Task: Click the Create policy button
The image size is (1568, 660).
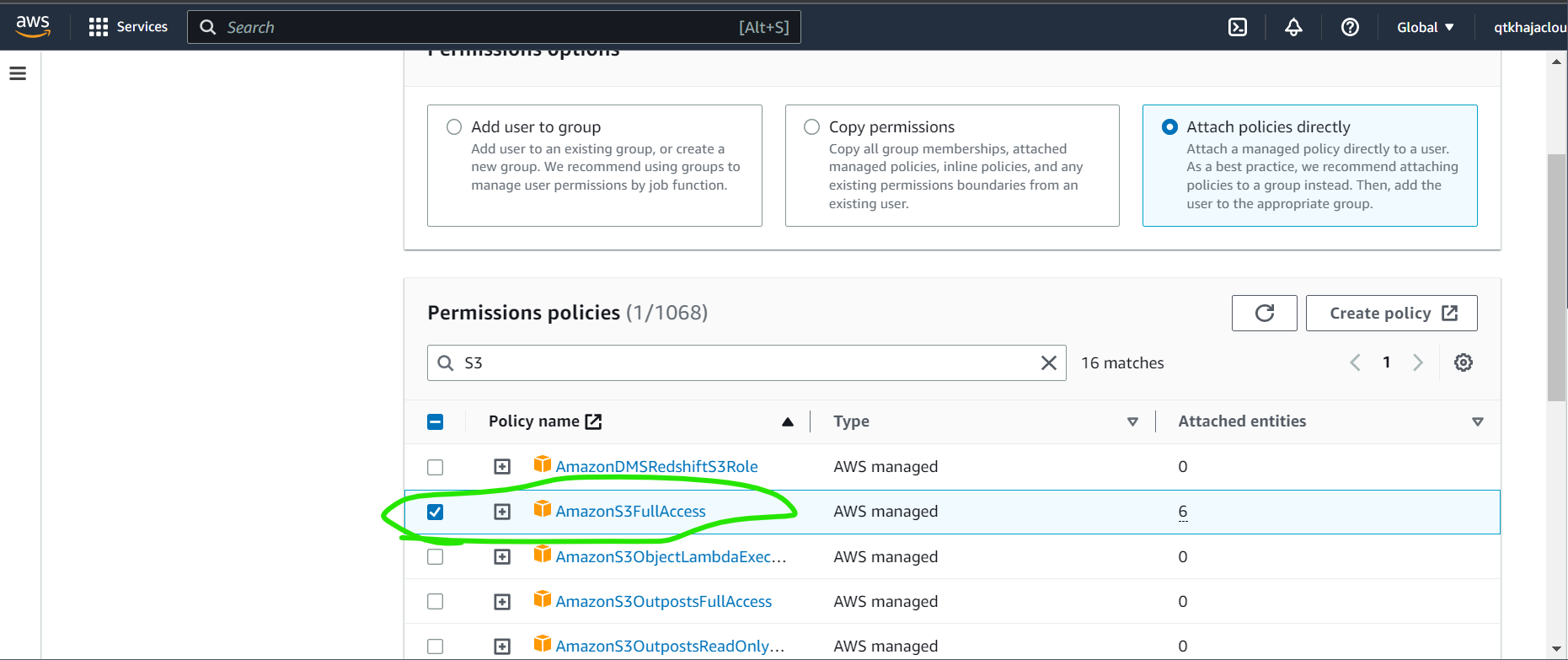Action: pyautogui.click(x=1391, y=314)
